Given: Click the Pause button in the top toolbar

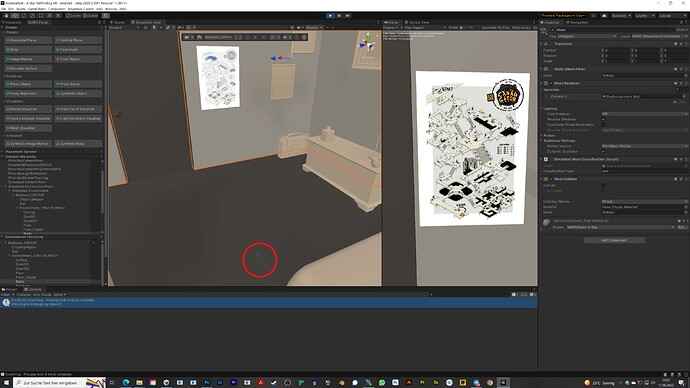Looking at the screenshot, I should pos(339,15).
